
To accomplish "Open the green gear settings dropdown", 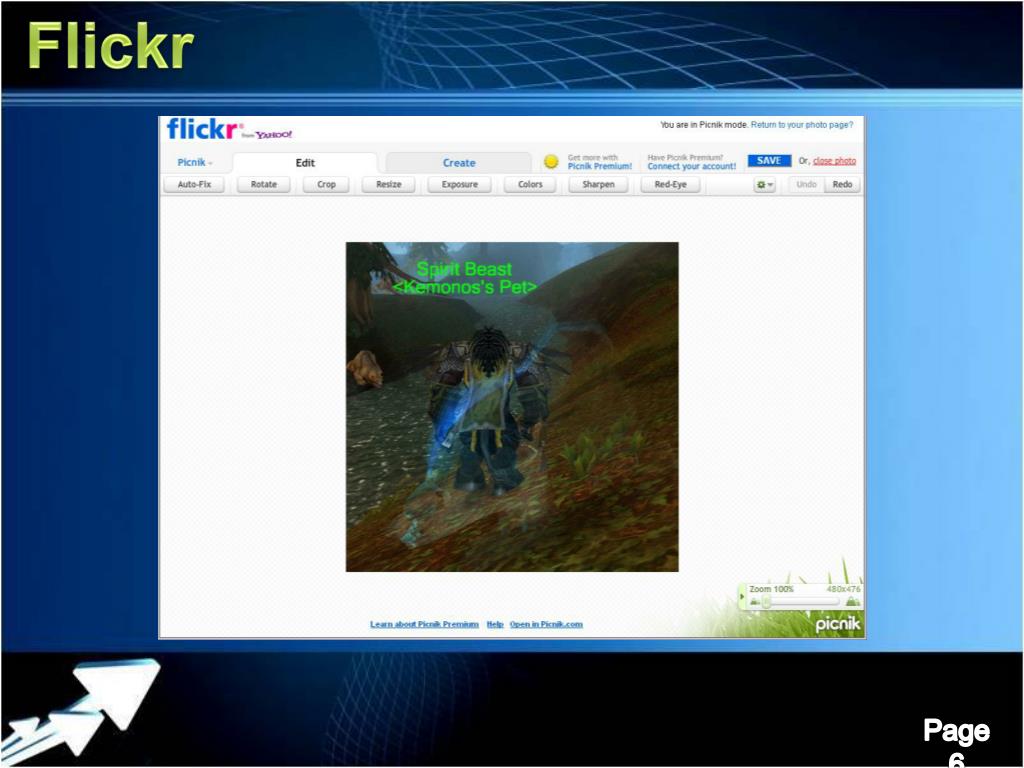I will (764, 185).
